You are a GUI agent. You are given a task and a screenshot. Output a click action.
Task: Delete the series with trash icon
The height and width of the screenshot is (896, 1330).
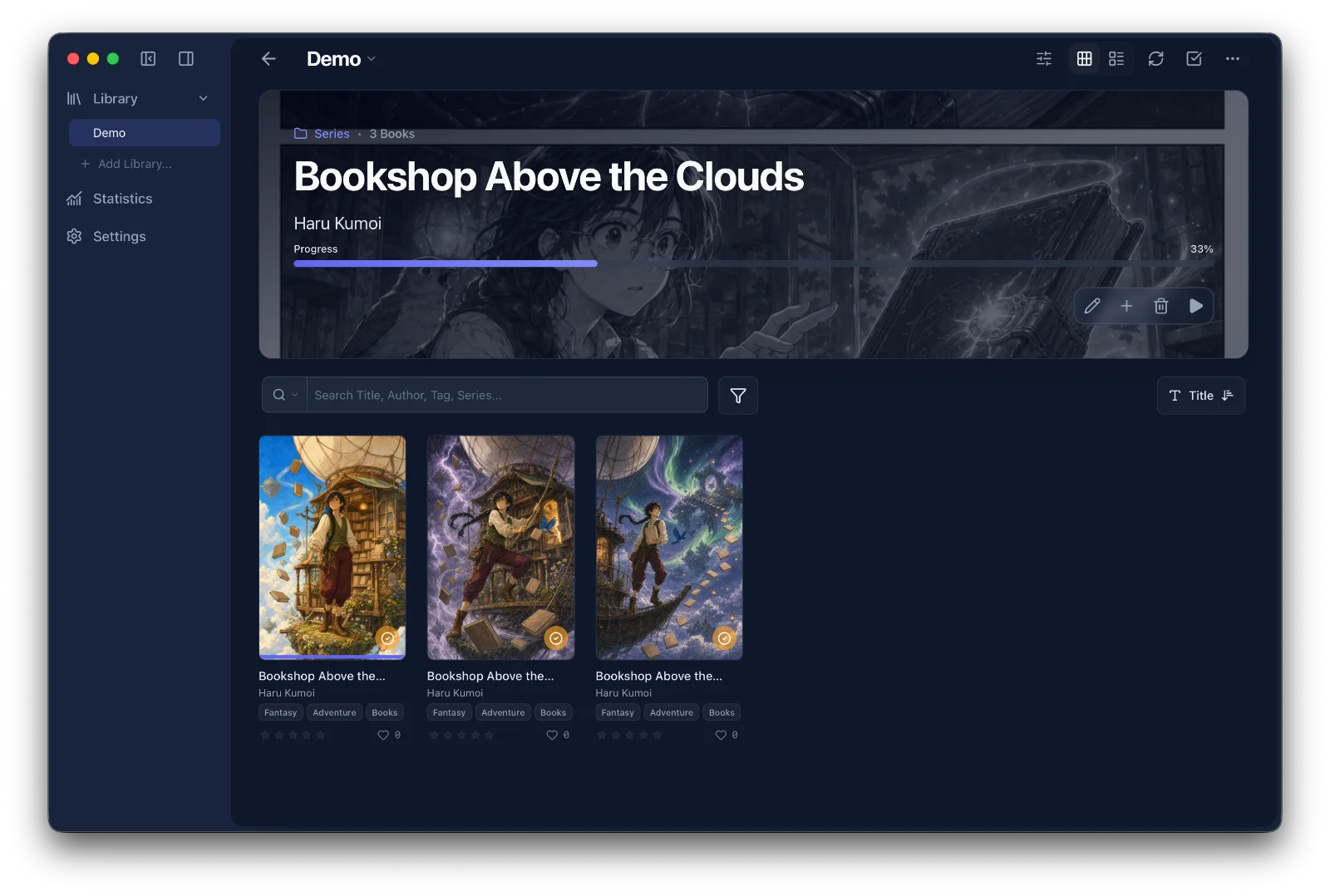point(1161,306)
